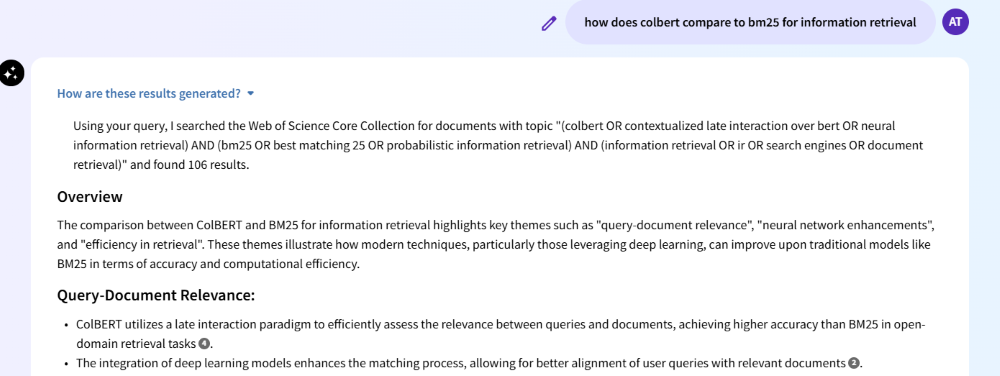The height and width of the screenshot is (376, 1000).
Task: Click the caret beside 'How are these results generated?'
Action: (251, 94)
